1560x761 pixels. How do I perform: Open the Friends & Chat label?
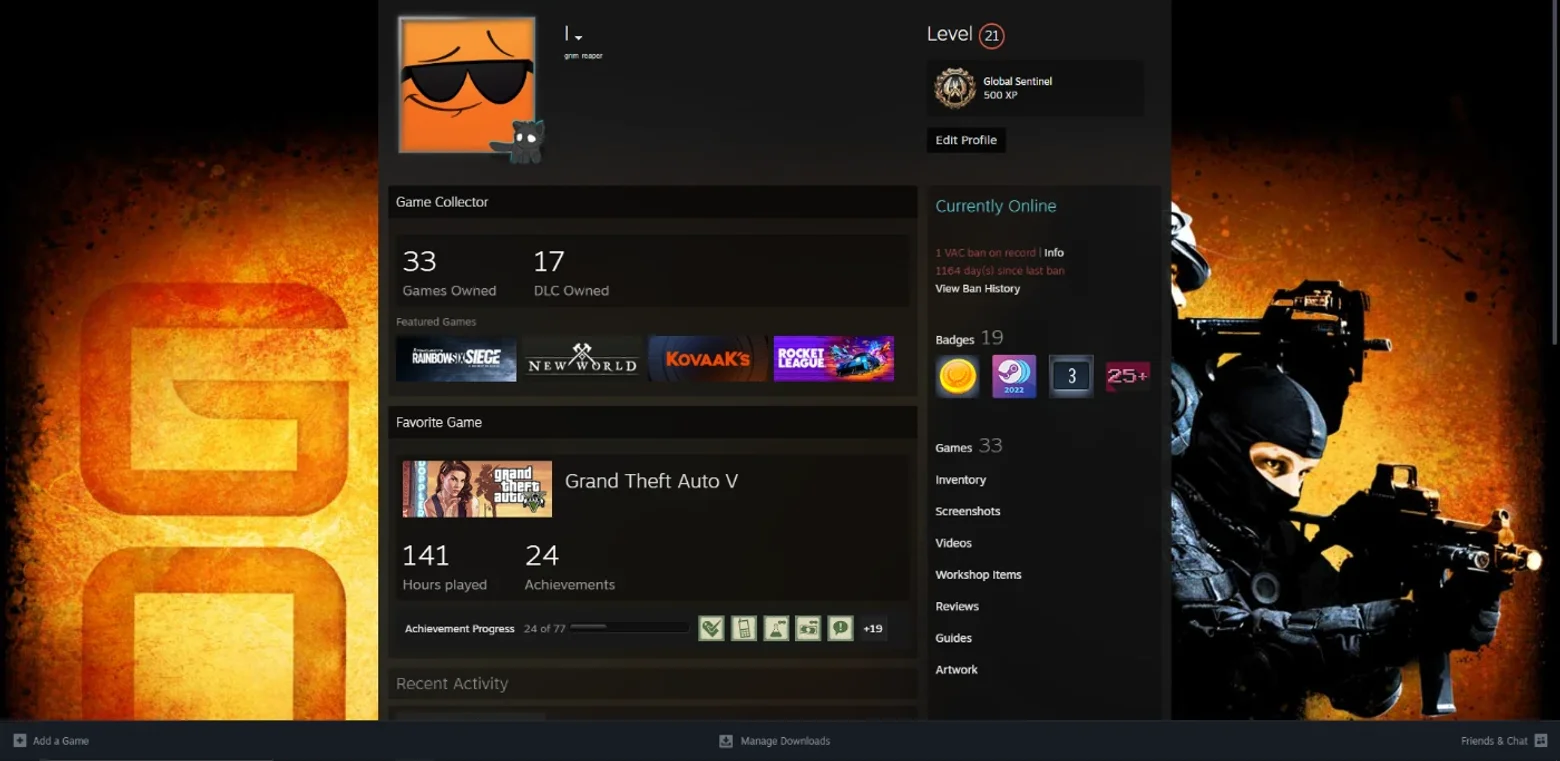tap(1494, 741)
